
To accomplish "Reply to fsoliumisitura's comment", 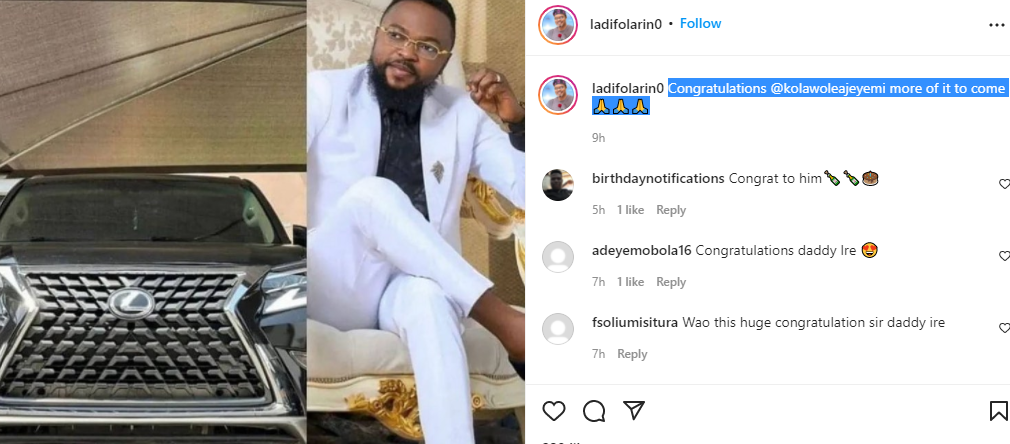I will coord(632,354).
